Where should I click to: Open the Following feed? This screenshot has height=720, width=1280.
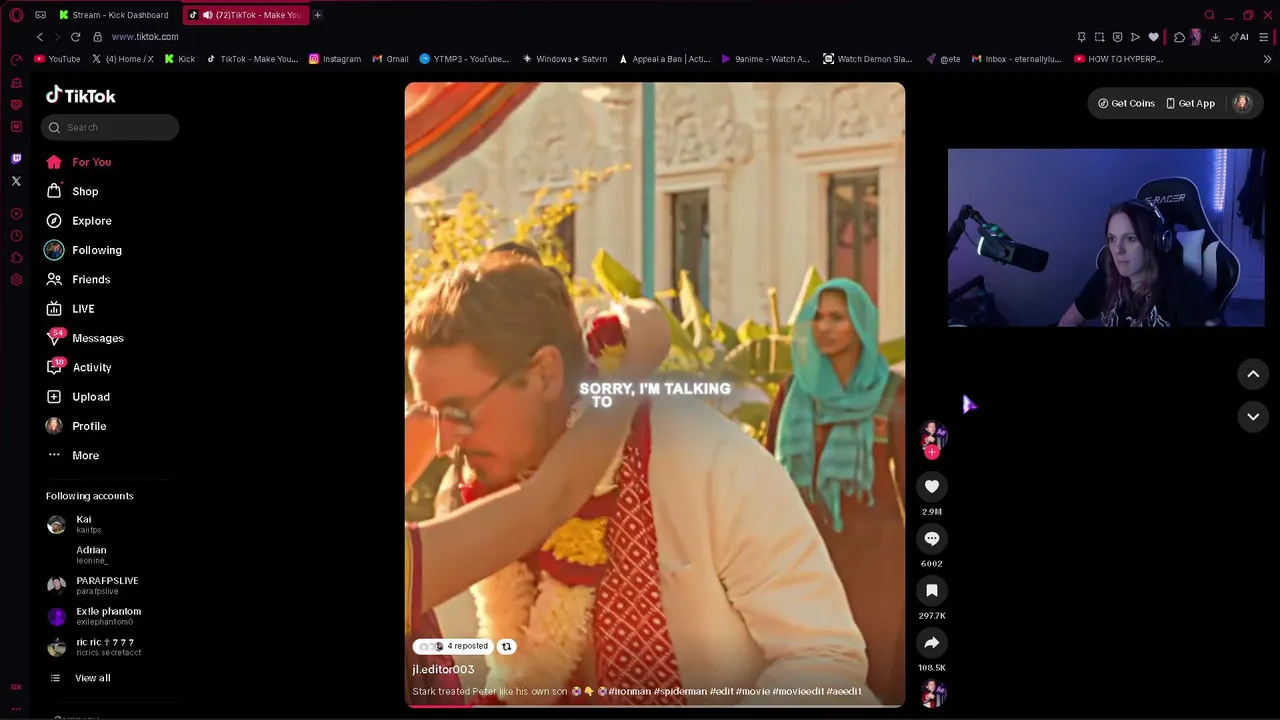coord(83,250)
